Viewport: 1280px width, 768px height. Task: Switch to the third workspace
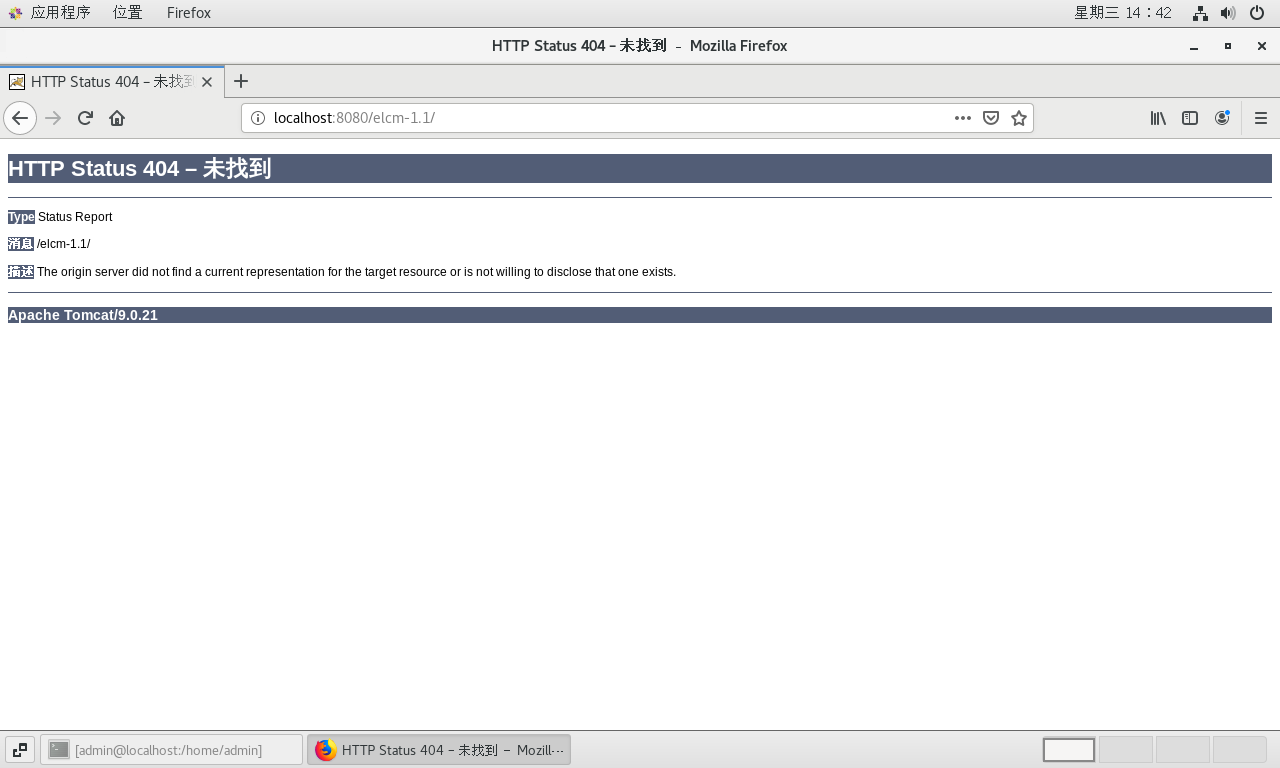tap(1183, 749)
